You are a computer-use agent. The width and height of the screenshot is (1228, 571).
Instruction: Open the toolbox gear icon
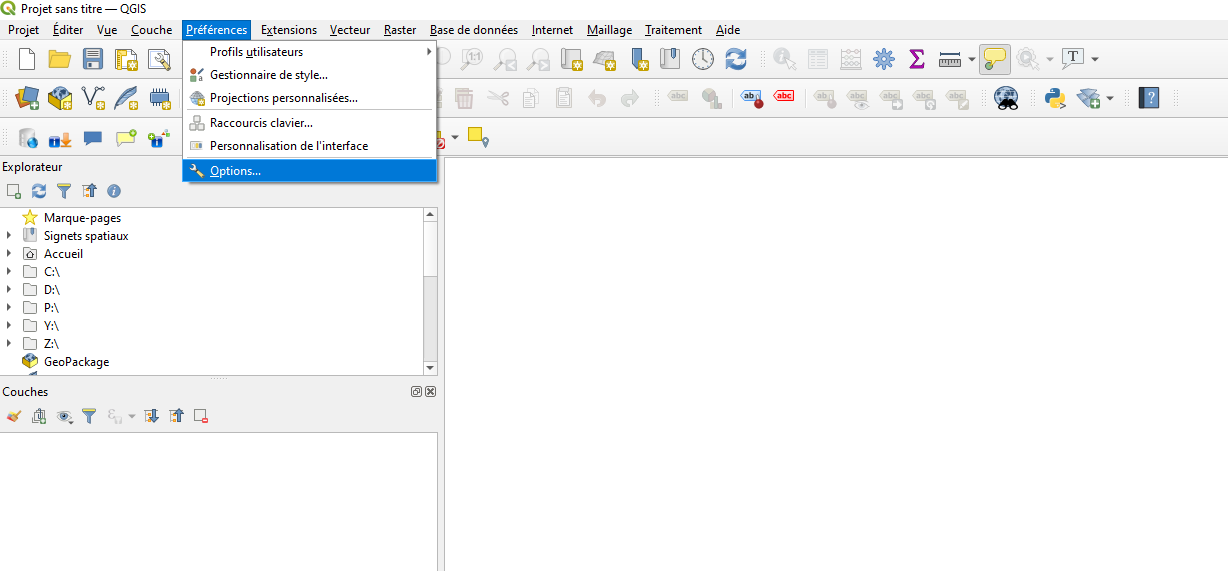pos(883,59)
